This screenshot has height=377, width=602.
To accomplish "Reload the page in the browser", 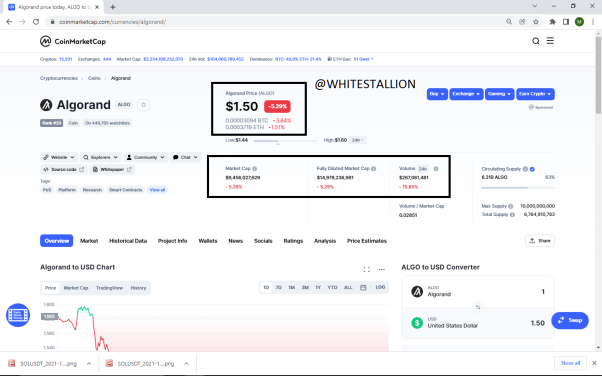I will pos(36,22).
